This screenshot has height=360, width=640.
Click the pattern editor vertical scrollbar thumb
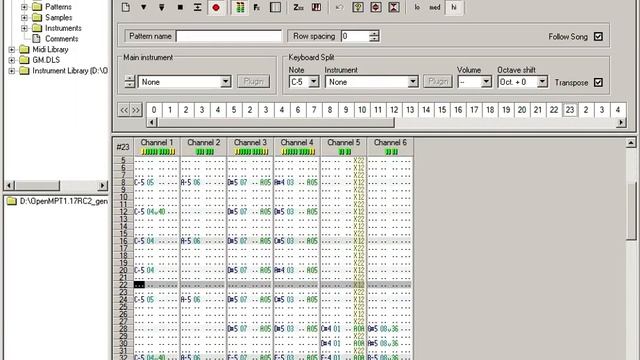[x=631, y=210]
